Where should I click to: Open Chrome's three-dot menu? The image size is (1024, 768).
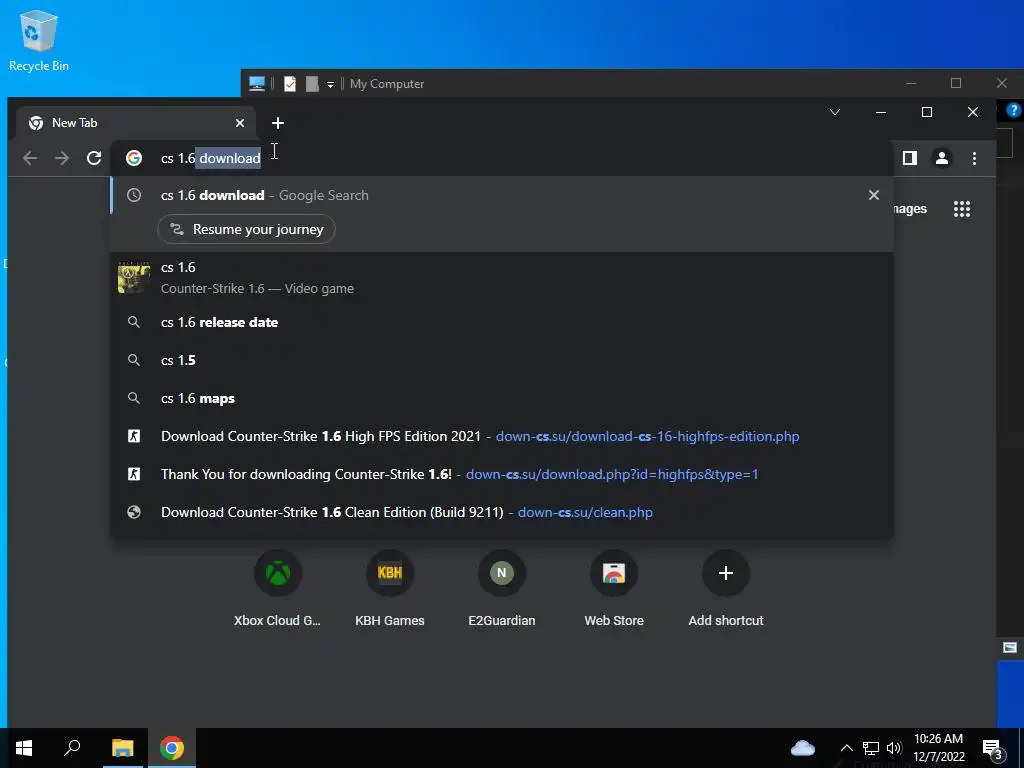coord(974,158)
